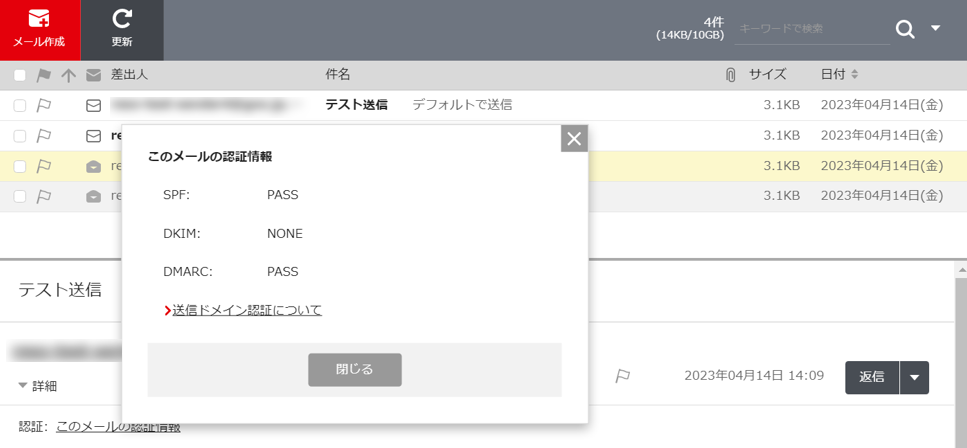Open the search options dropdown arrow

(x=936, y=29)
